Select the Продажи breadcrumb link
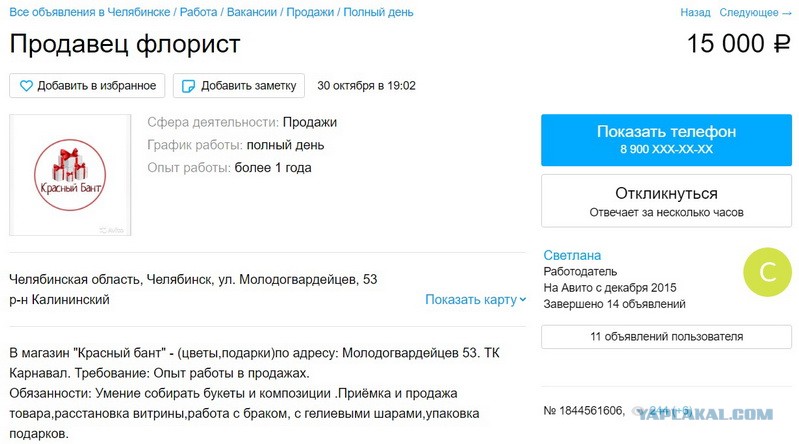 click(310, 12)
